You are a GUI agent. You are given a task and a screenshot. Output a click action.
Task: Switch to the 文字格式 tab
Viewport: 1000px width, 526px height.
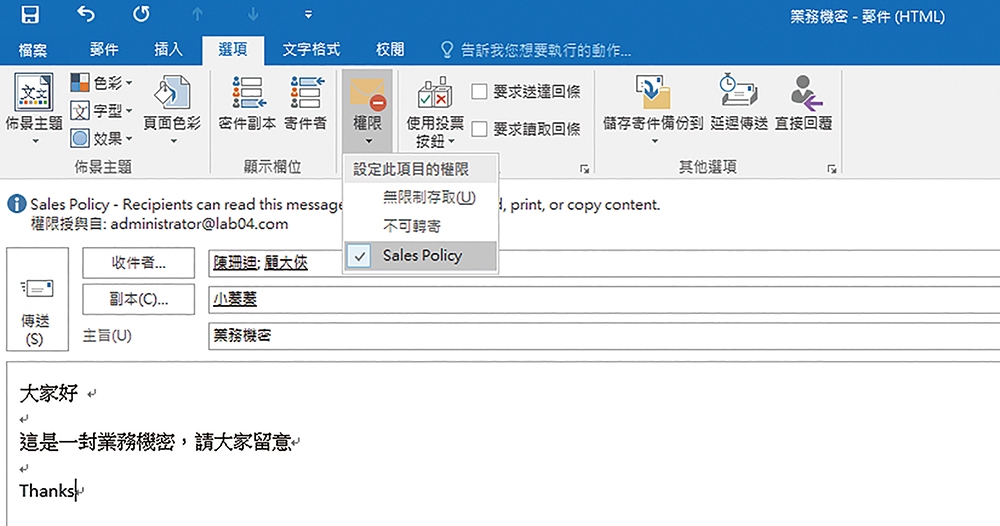[x=311, y=50]
